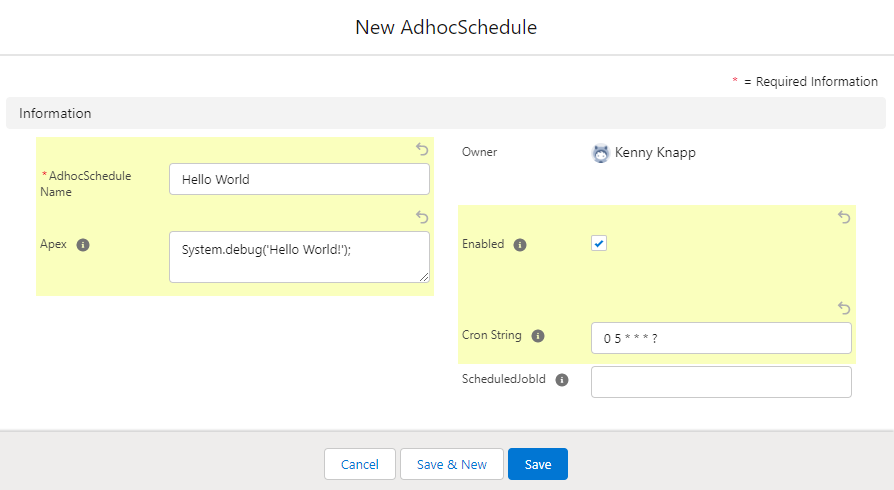Focus the AdhocSchedule Name input

[x=299, y=179]
